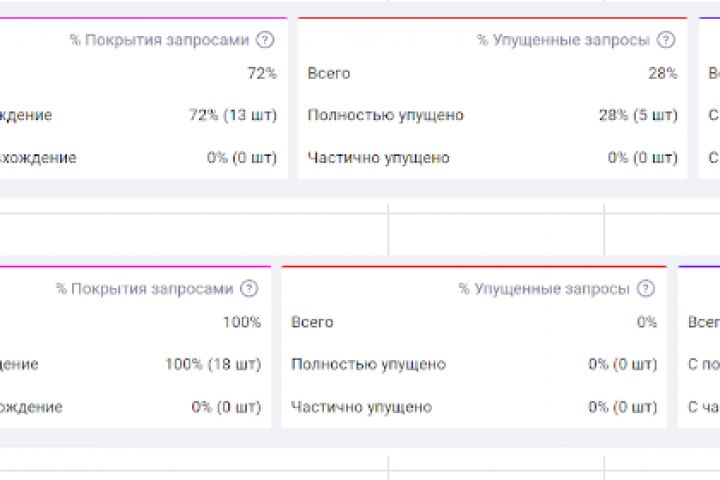This screenshot has height=480, width=720.
Task: Click the 28% total missed requests value
Action: 662,73
